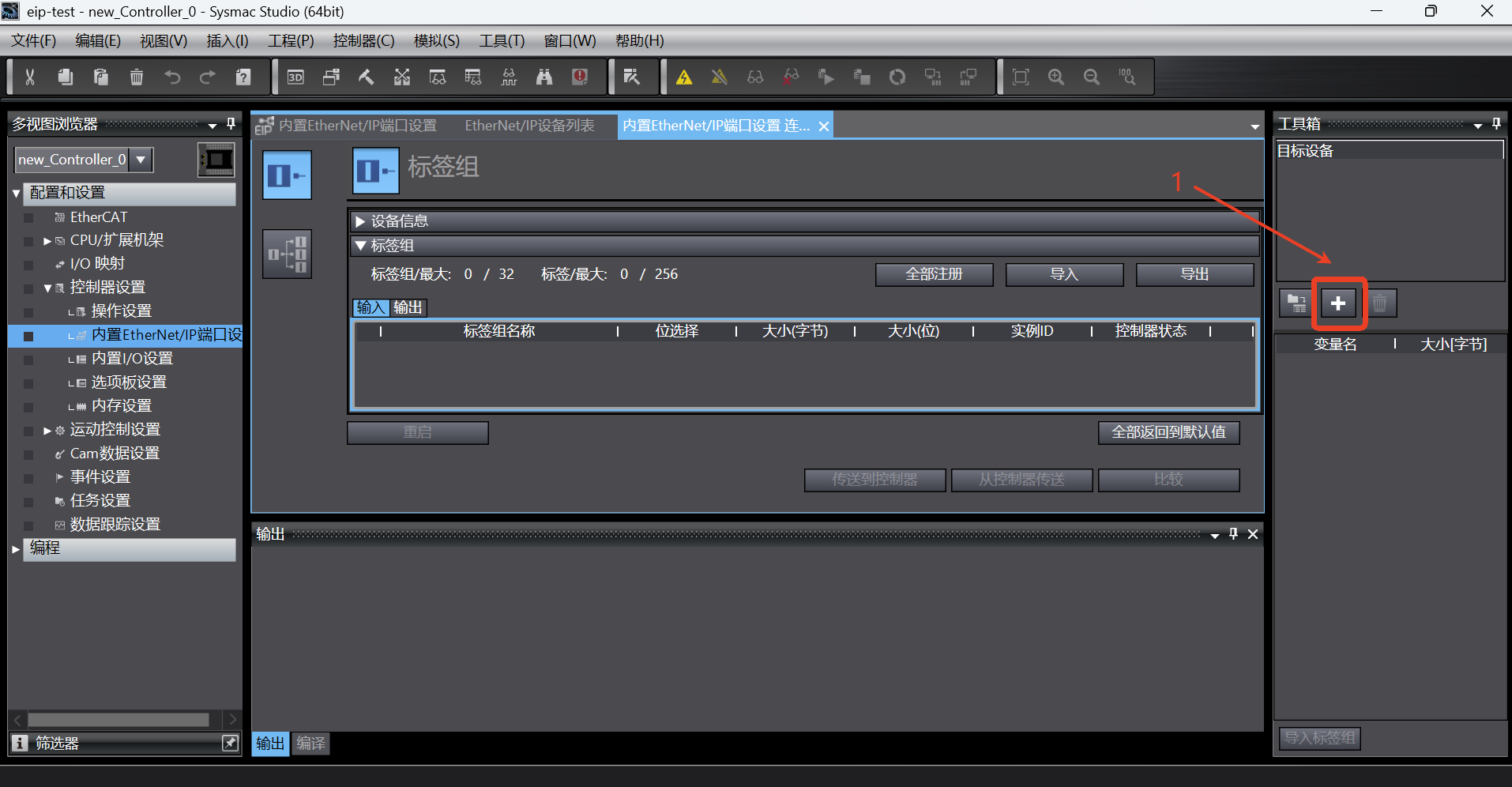Open the 控制器(C) menu
The image size is (1512, 787).
363,41
